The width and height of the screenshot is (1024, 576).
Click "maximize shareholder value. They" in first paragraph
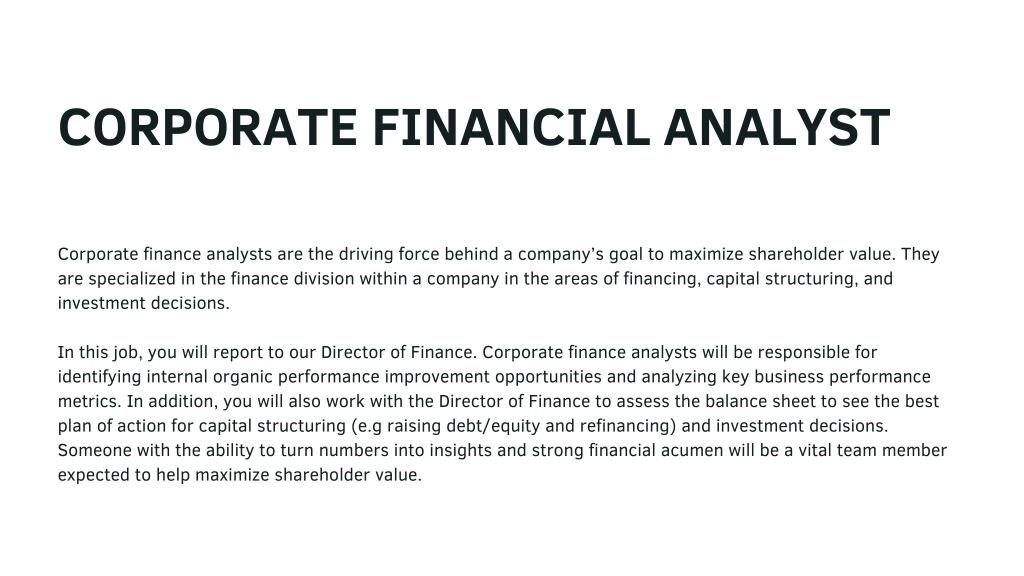804,254
